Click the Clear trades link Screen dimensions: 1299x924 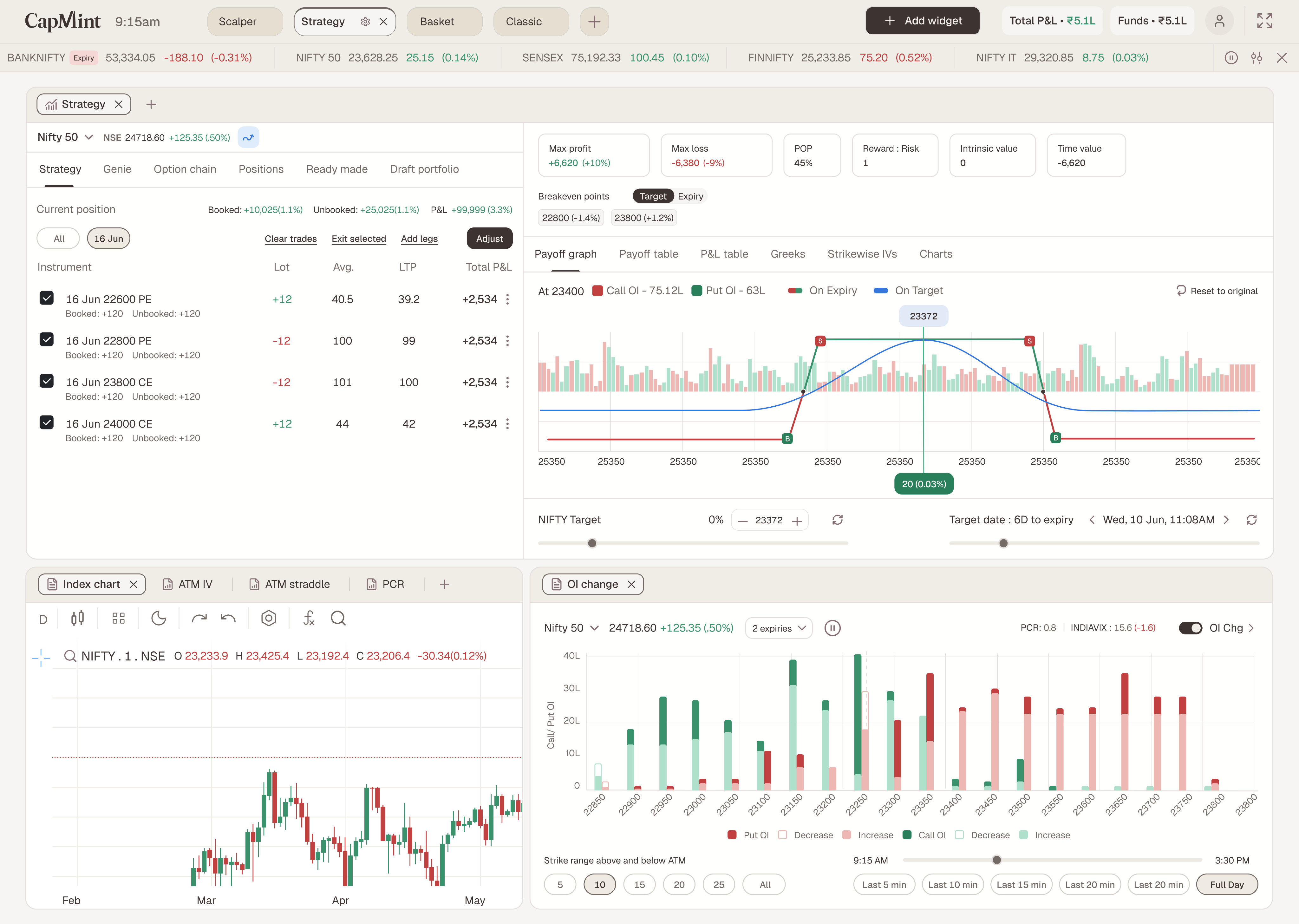pyautogui.click(x=290, y=239)
